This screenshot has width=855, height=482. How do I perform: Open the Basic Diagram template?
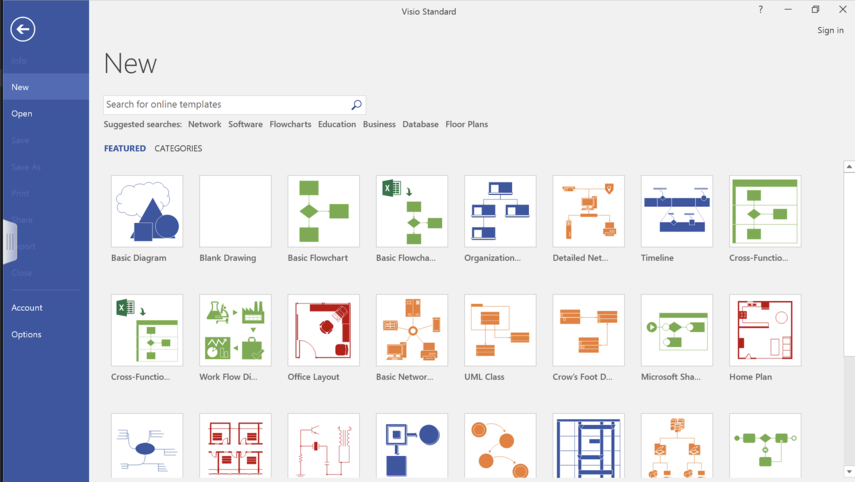pos(147,212)
